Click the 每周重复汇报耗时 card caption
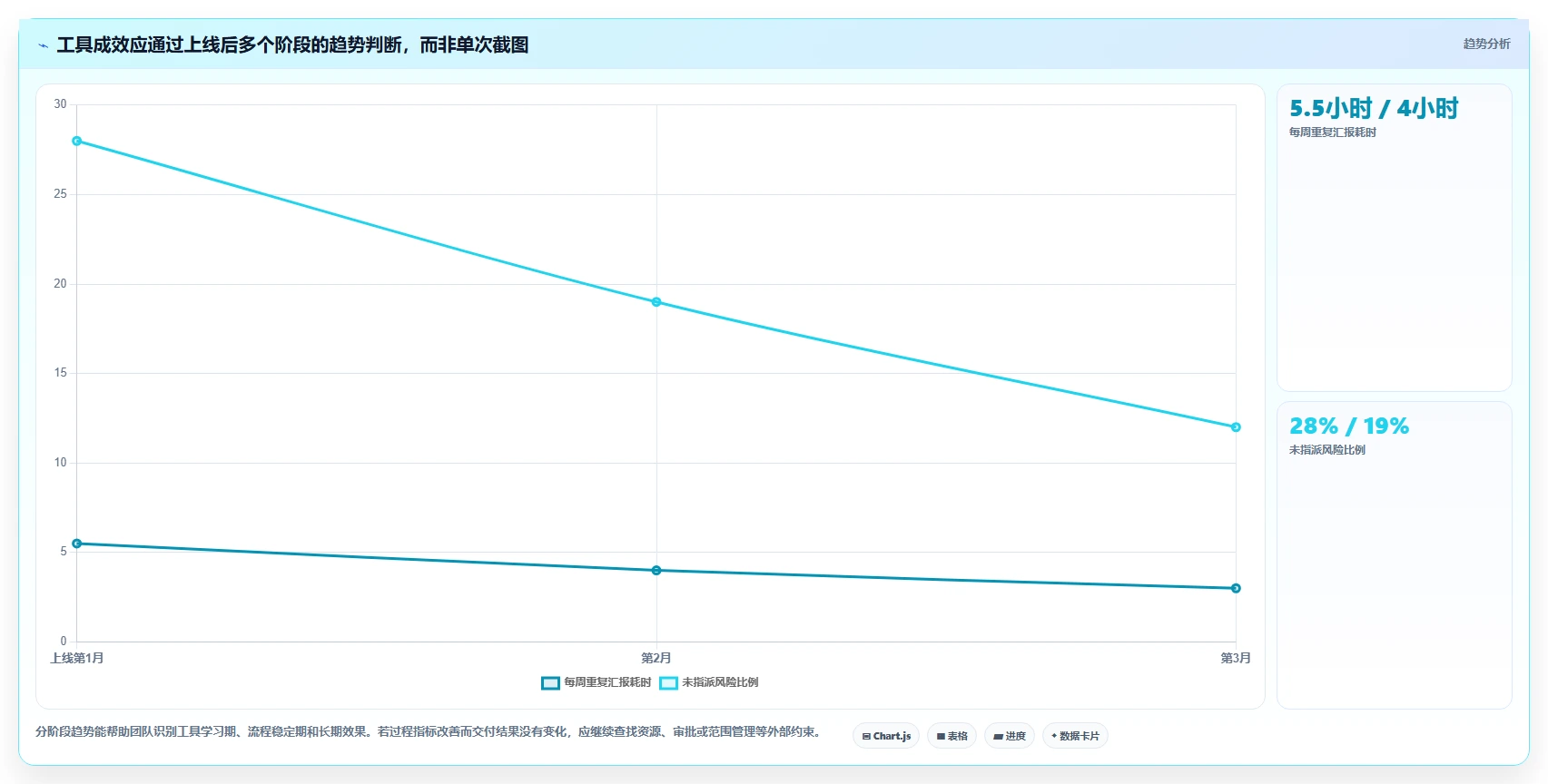The image size is (1548, 784). [x=1333, y=132]
